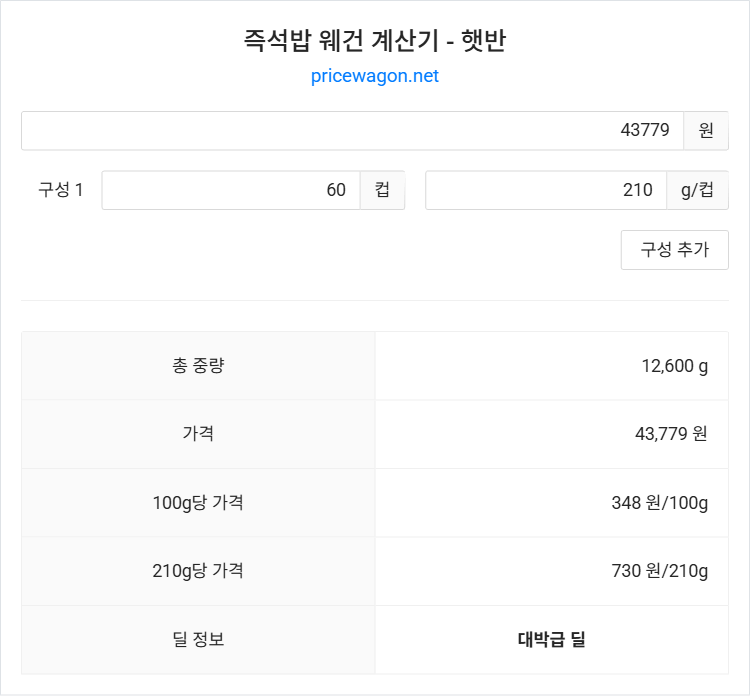Click the 대박급 딜 result text
Viewport: 750px width, 696px height.
point(552,639)
